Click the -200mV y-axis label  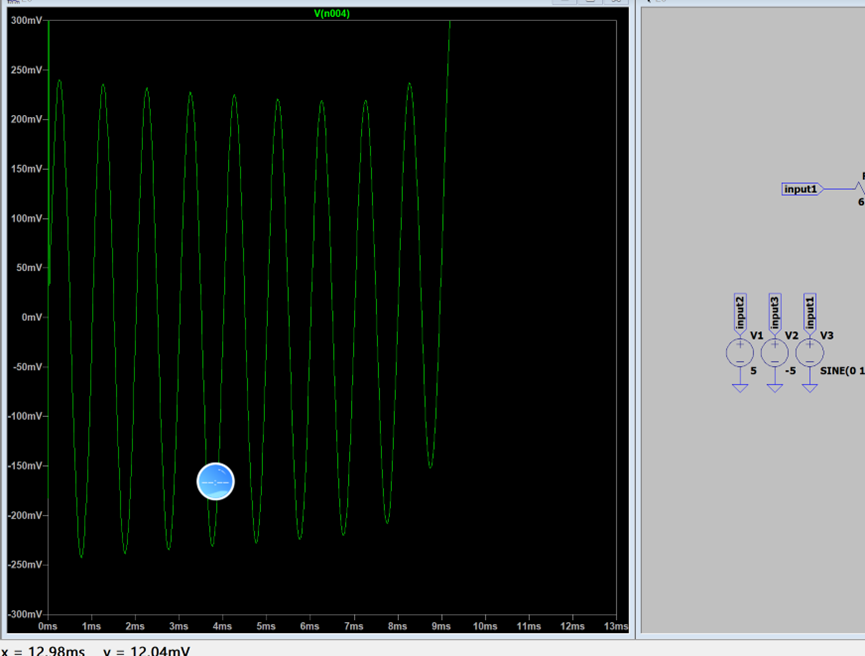(25, 515)
